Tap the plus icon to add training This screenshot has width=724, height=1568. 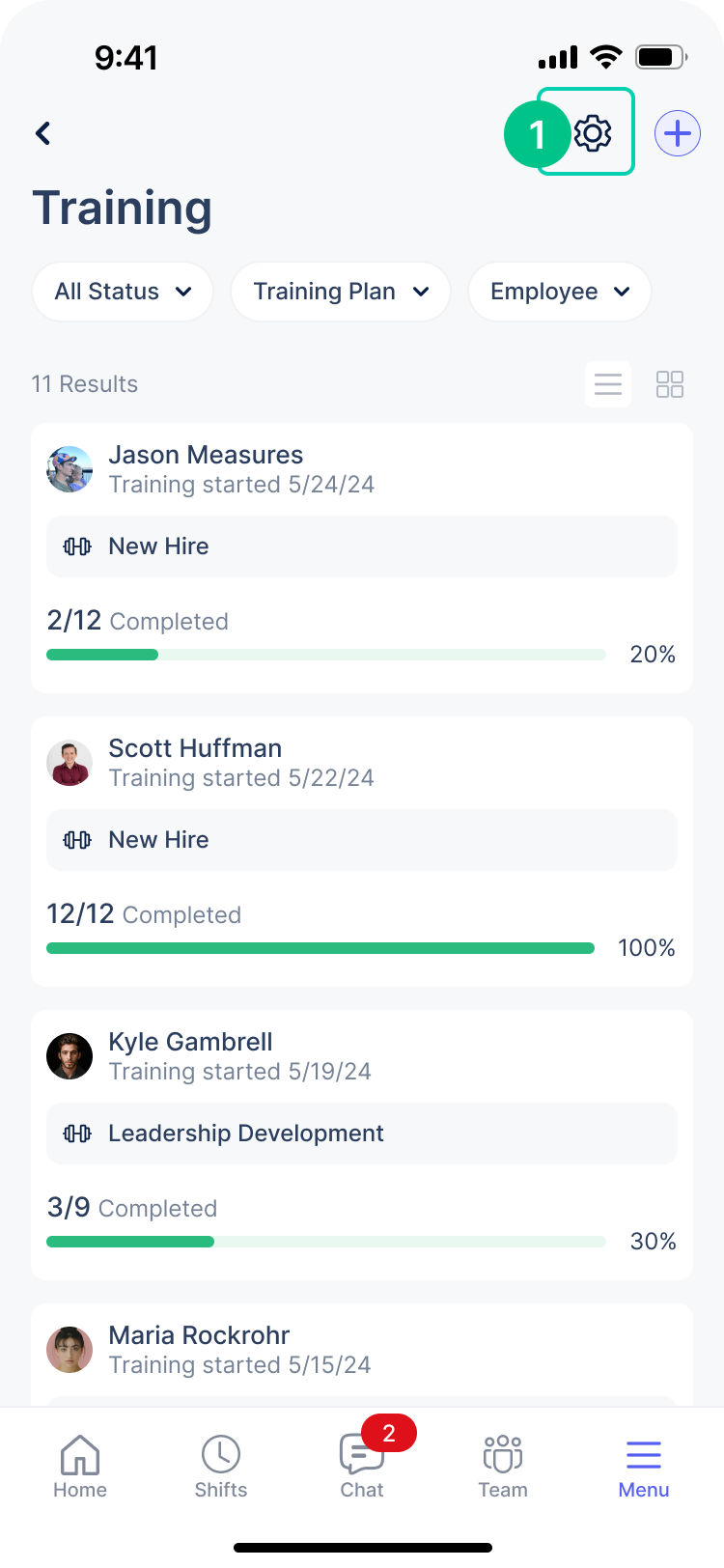678,133
